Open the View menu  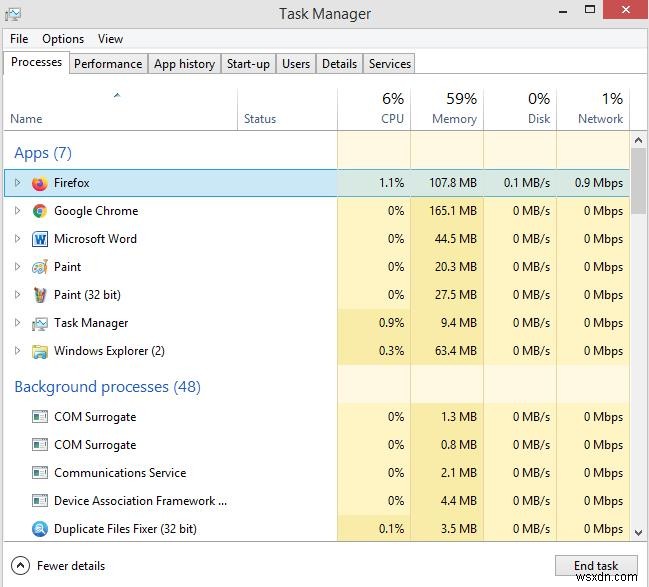coord(110,39)
